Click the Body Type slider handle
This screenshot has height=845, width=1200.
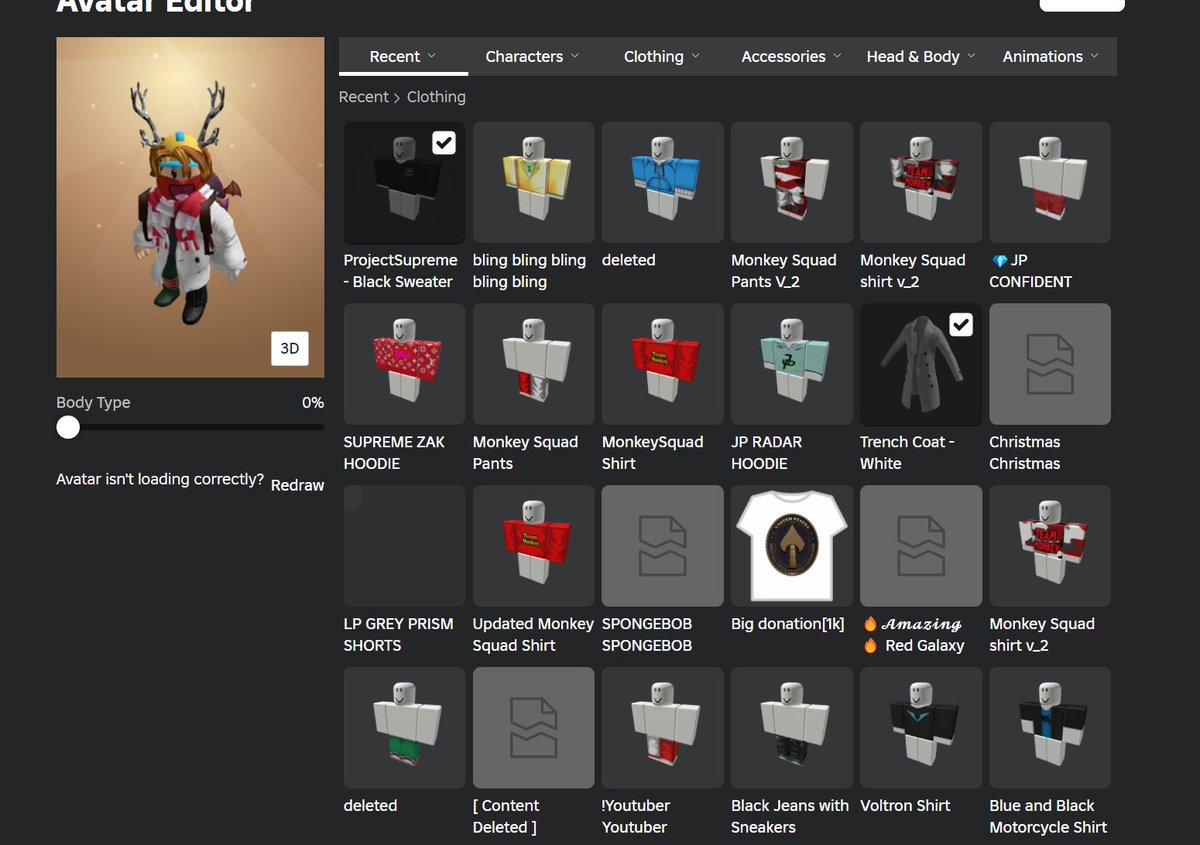tap(68, 427)
